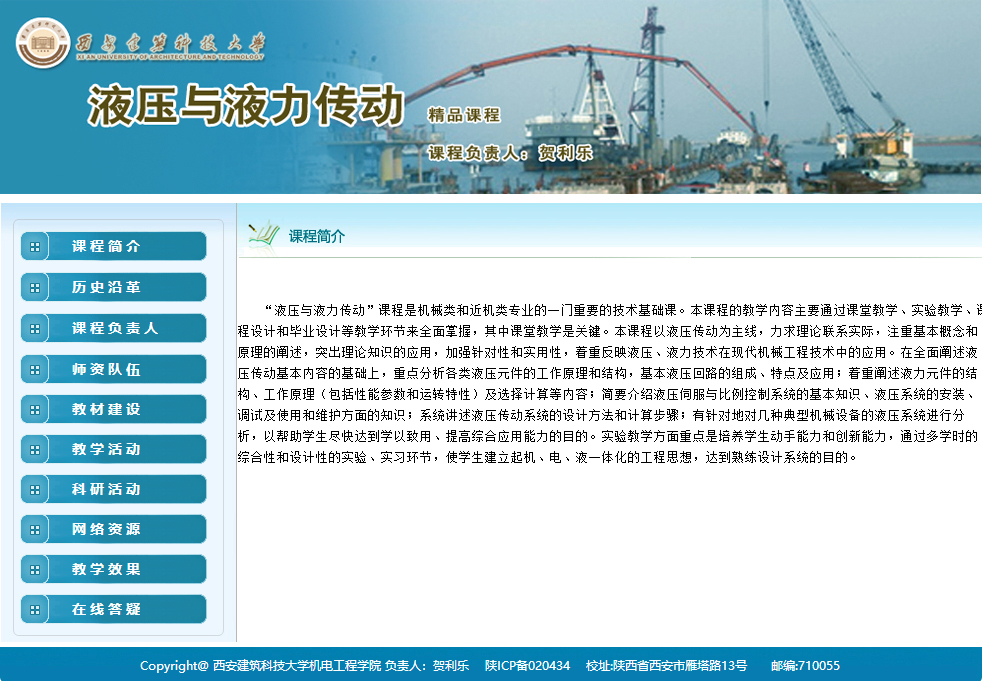Click the grid icon beside 在线答疑

35,610
